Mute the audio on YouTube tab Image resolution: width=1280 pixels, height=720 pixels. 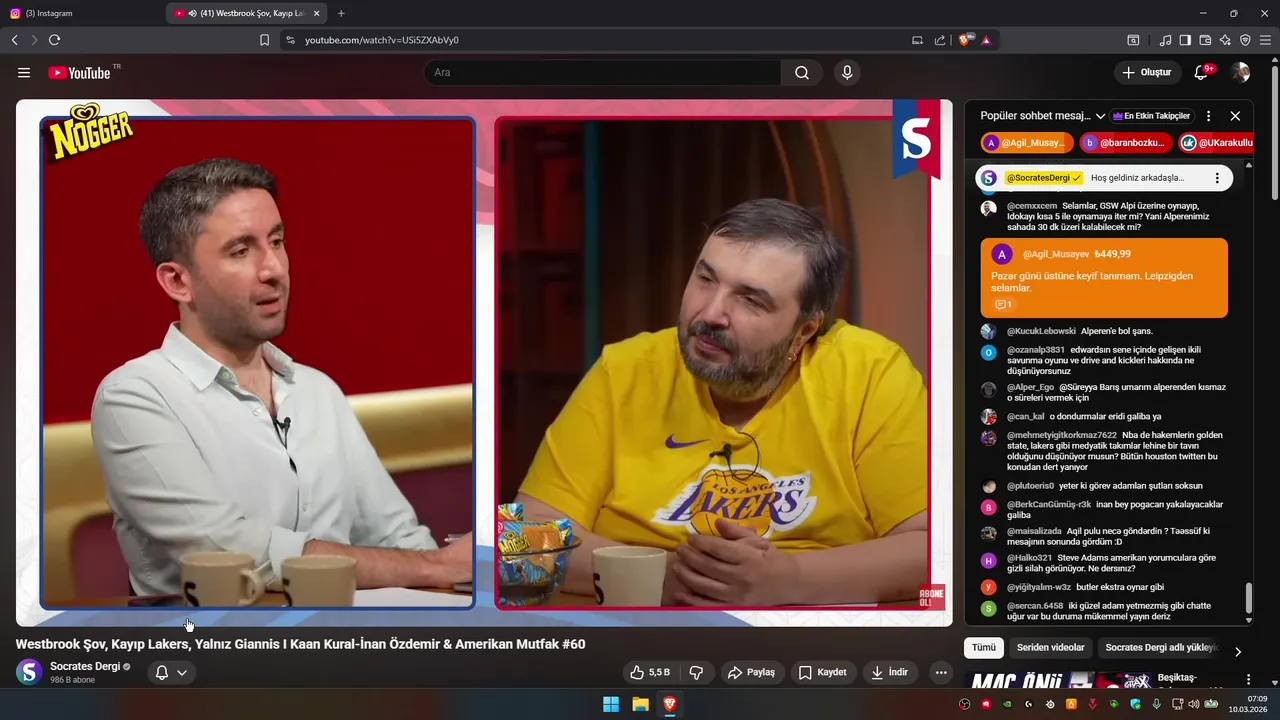[x=192, y=13]
